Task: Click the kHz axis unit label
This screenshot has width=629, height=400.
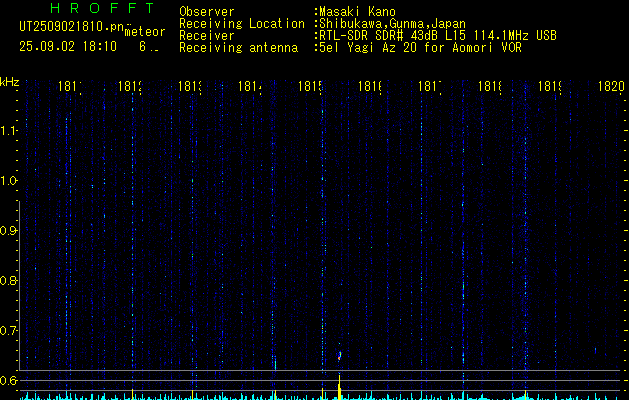Action: click(x=10, y=82)
